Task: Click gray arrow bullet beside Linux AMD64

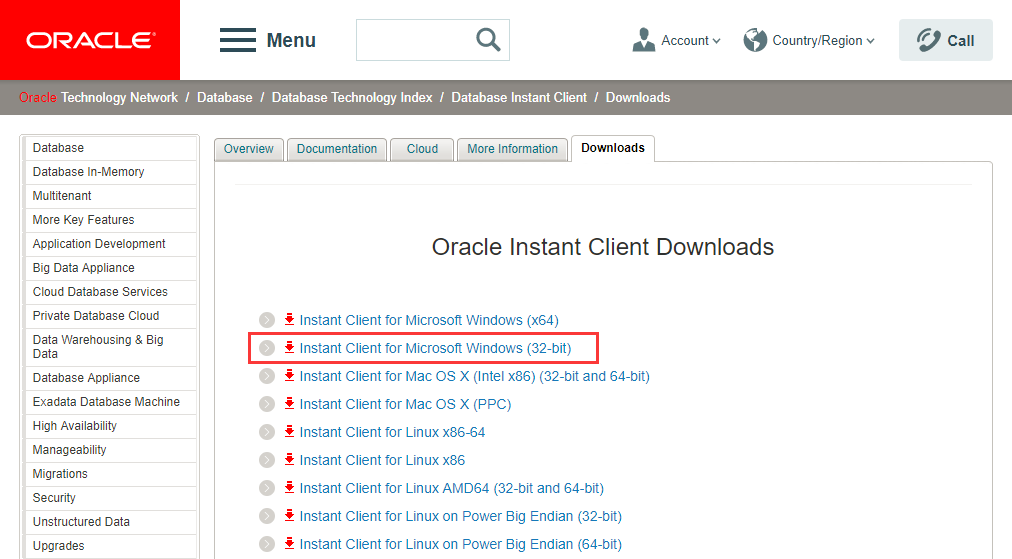Action: coord(267,488)
